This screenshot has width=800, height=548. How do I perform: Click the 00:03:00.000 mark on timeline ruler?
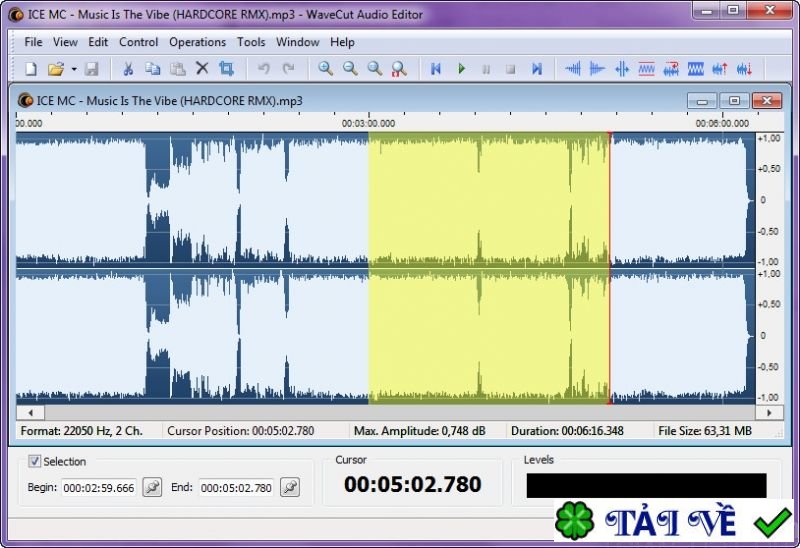coord(369,123)
